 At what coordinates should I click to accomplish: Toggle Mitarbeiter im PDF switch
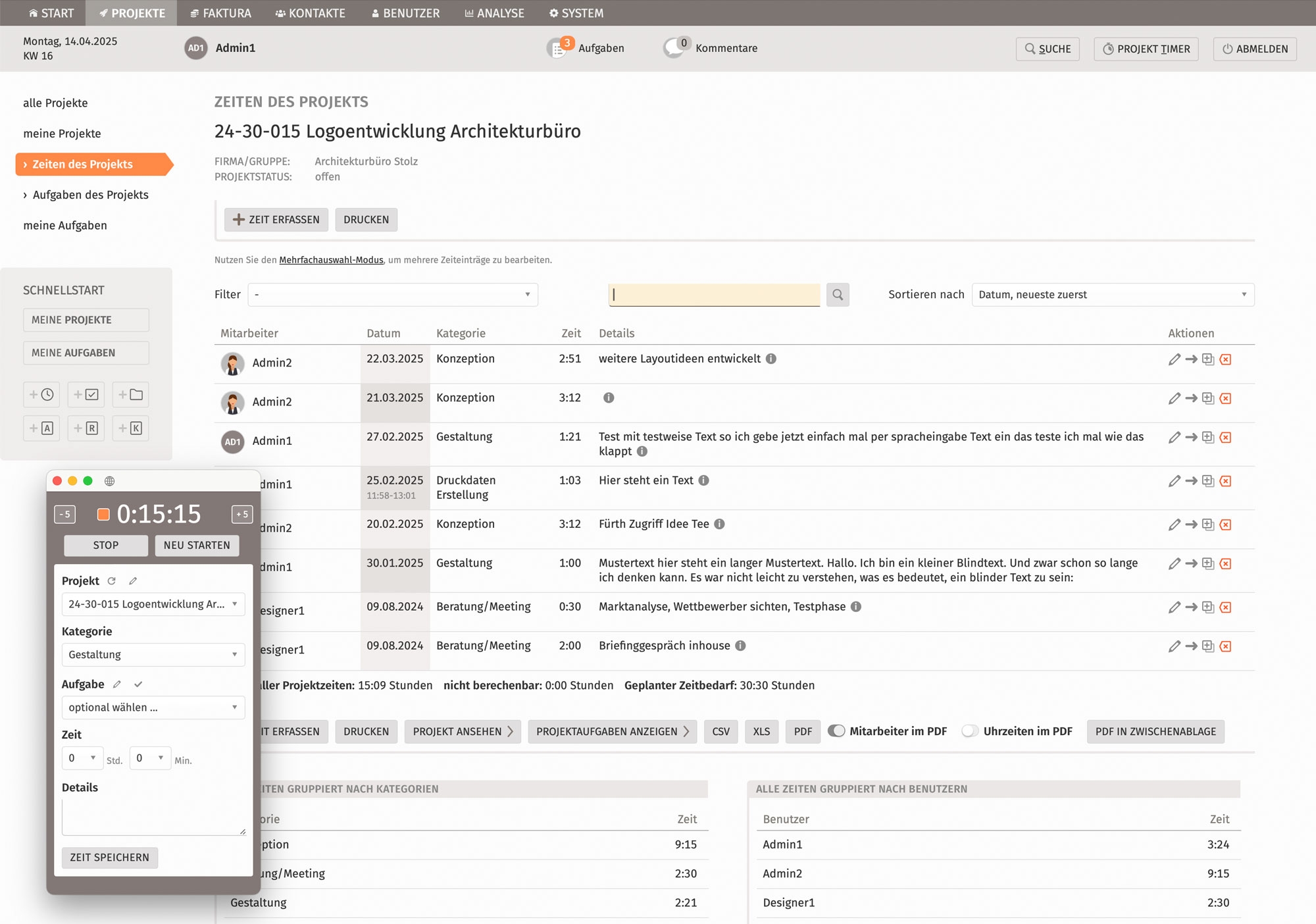pos(836,731)
